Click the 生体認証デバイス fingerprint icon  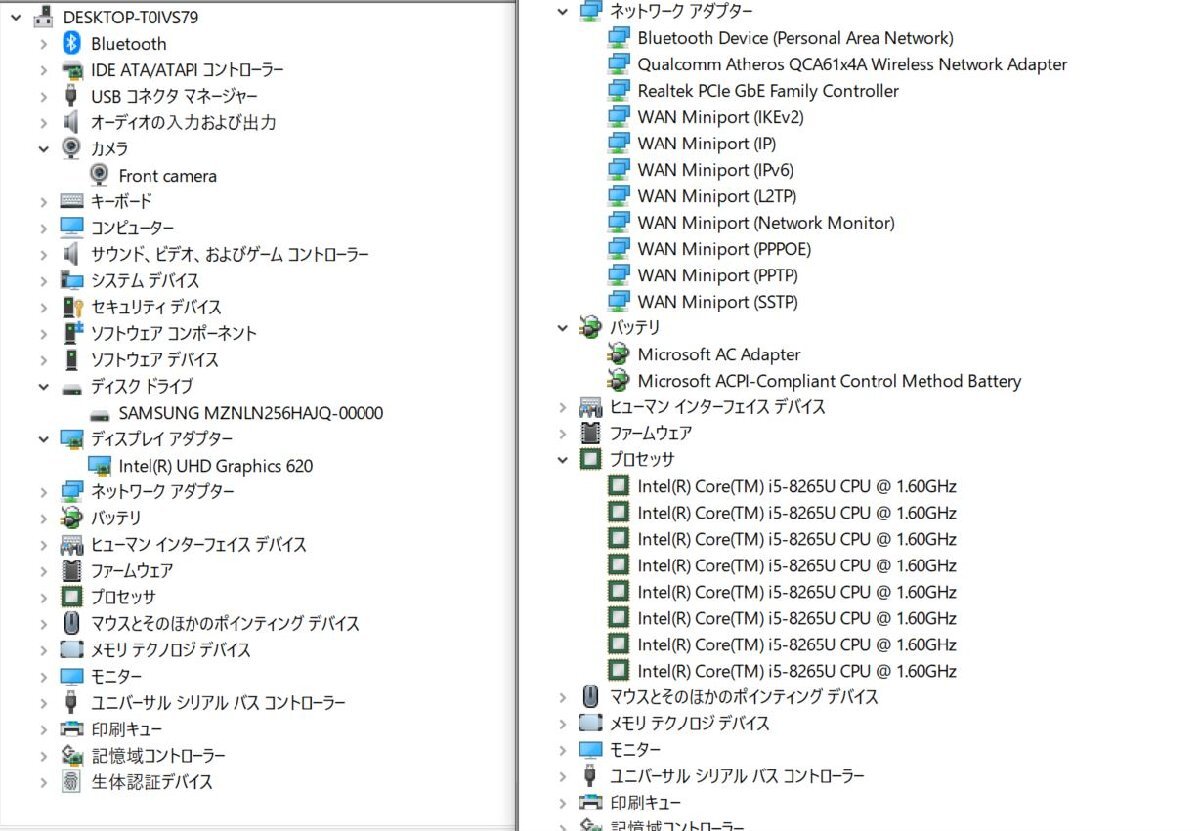coord(71,781)
